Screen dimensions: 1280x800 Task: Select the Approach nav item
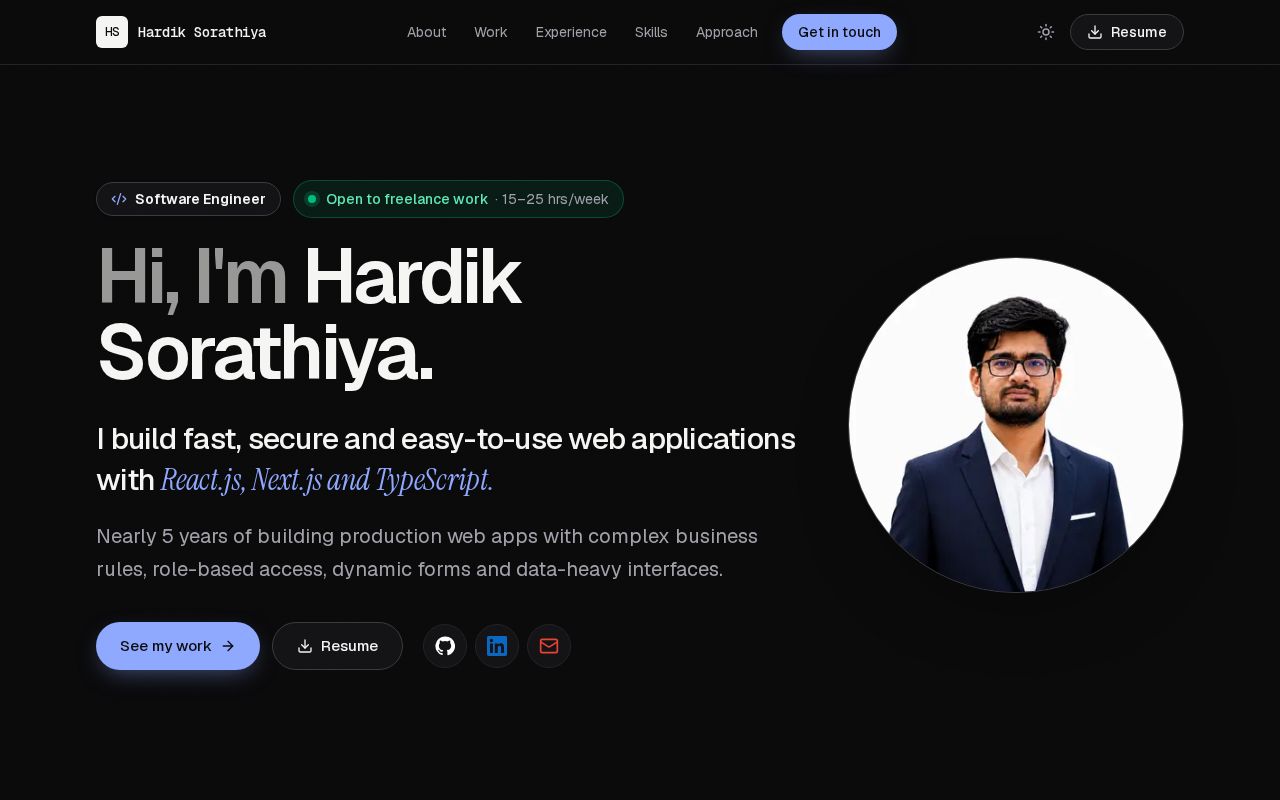(x=727, y=32)
